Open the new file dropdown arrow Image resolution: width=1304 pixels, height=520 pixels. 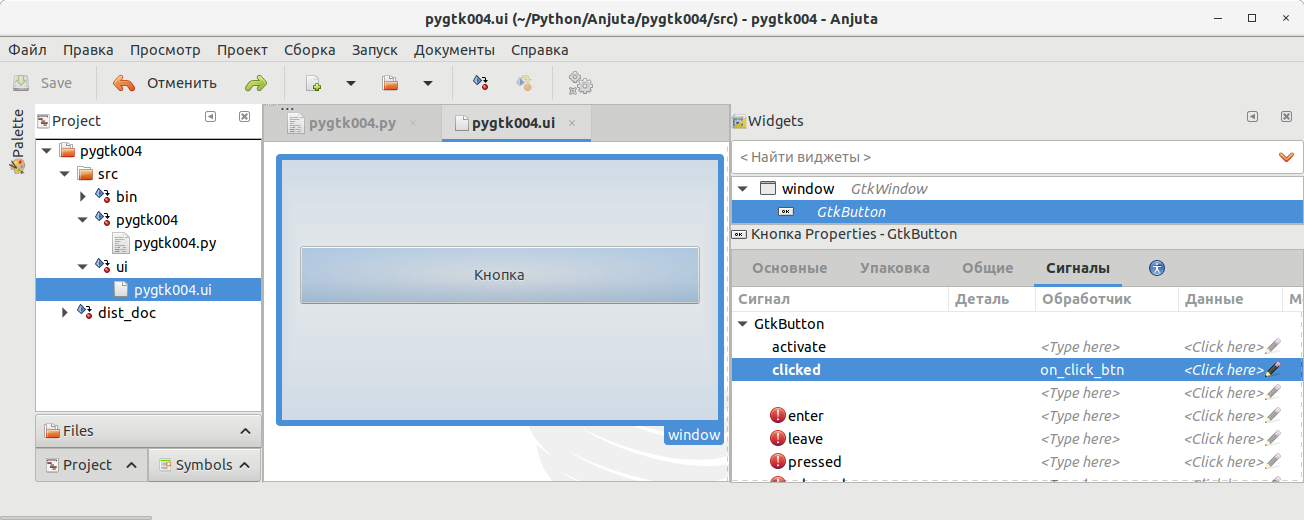(x=351, y=84)
